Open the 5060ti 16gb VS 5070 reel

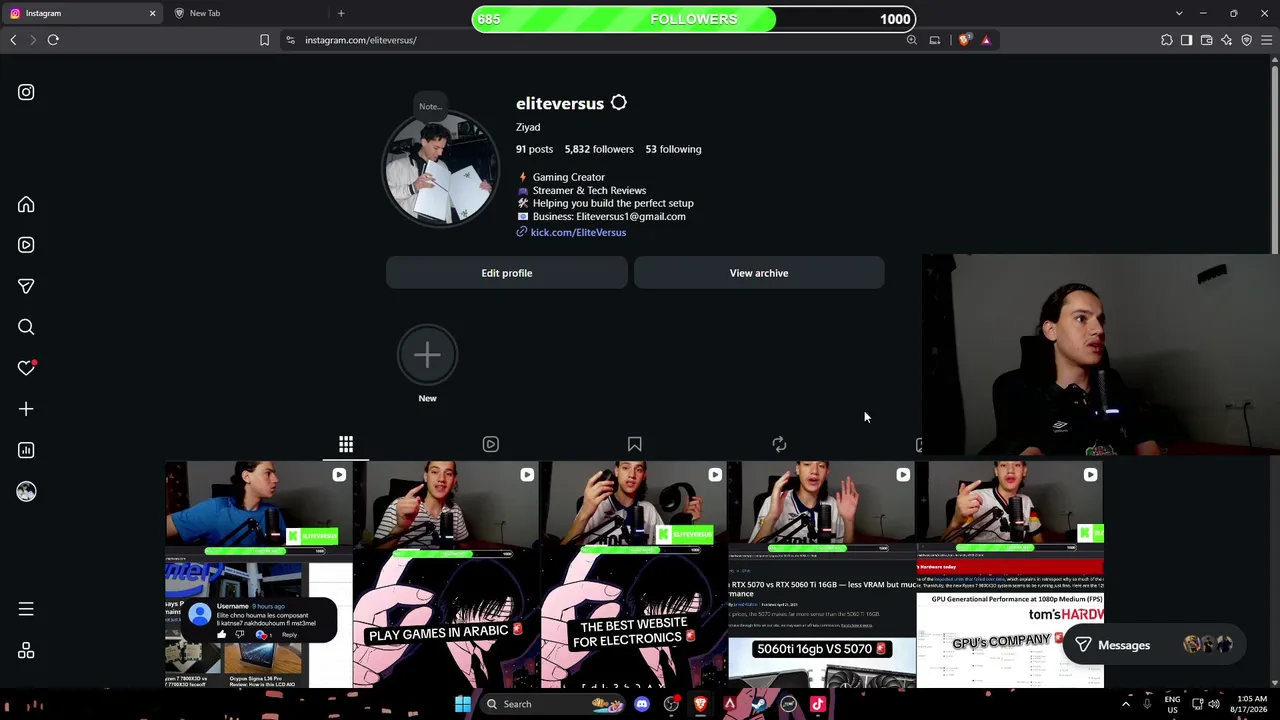pos(822,575)
